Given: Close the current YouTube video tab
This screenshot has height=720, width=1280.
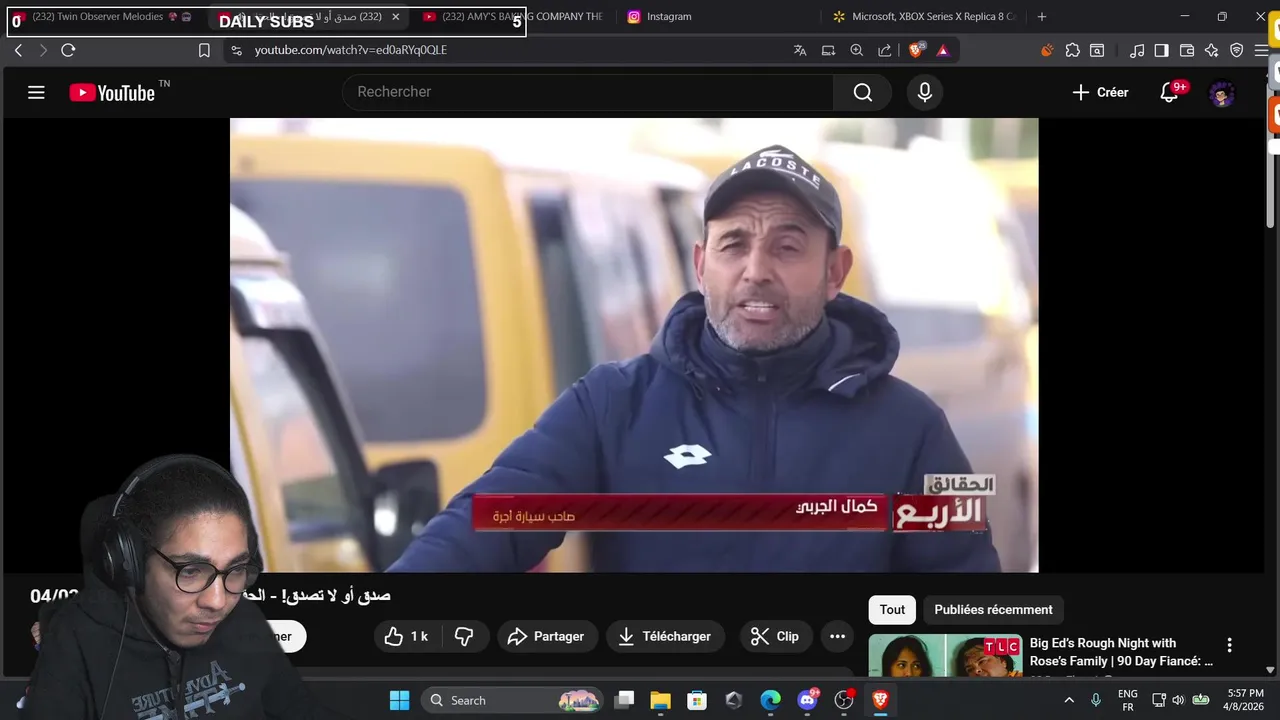Looking at the screenshot, I should [395, 17].
